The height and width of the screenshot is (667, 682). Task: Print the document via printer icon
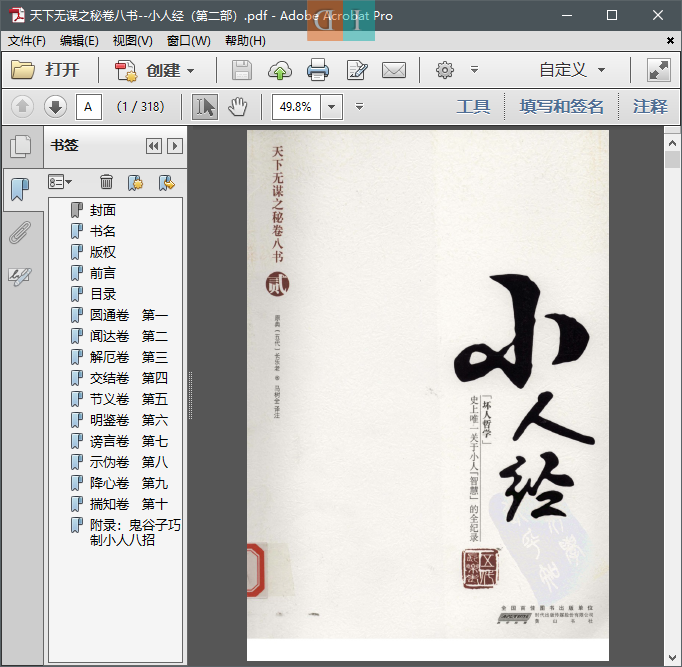coord(318,70)
